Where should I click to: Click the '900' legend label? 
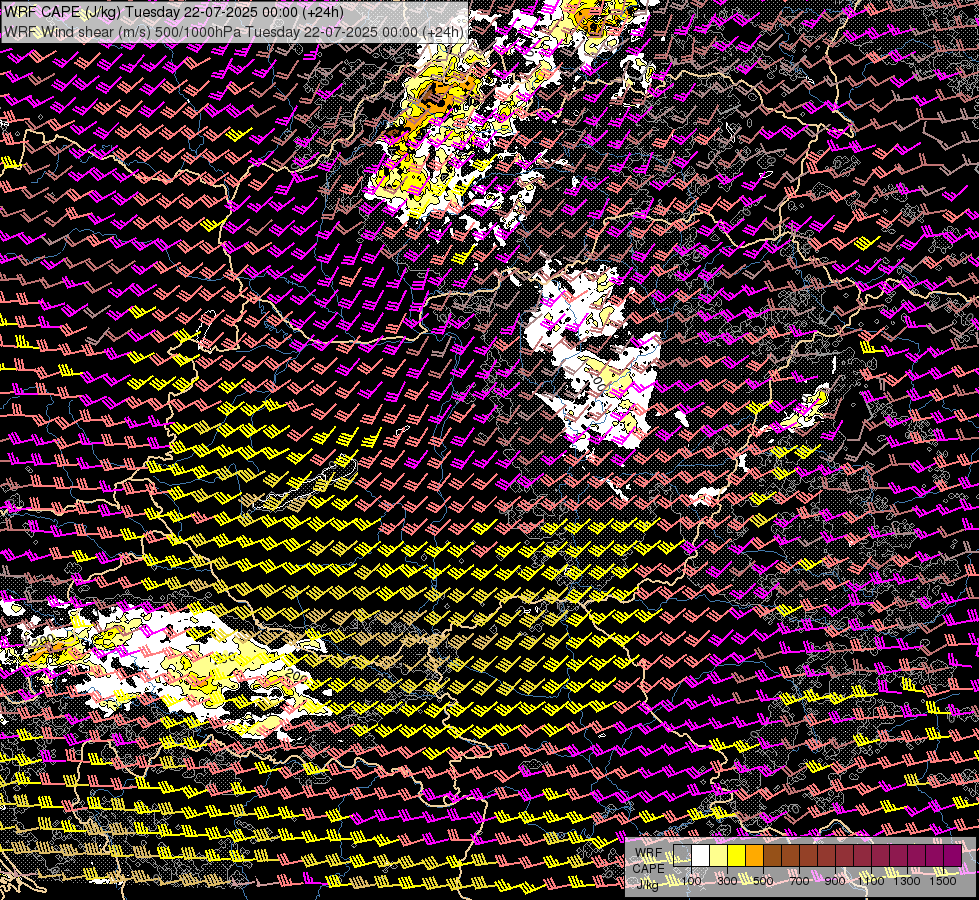pyautogui.click(x=835, y=881)
